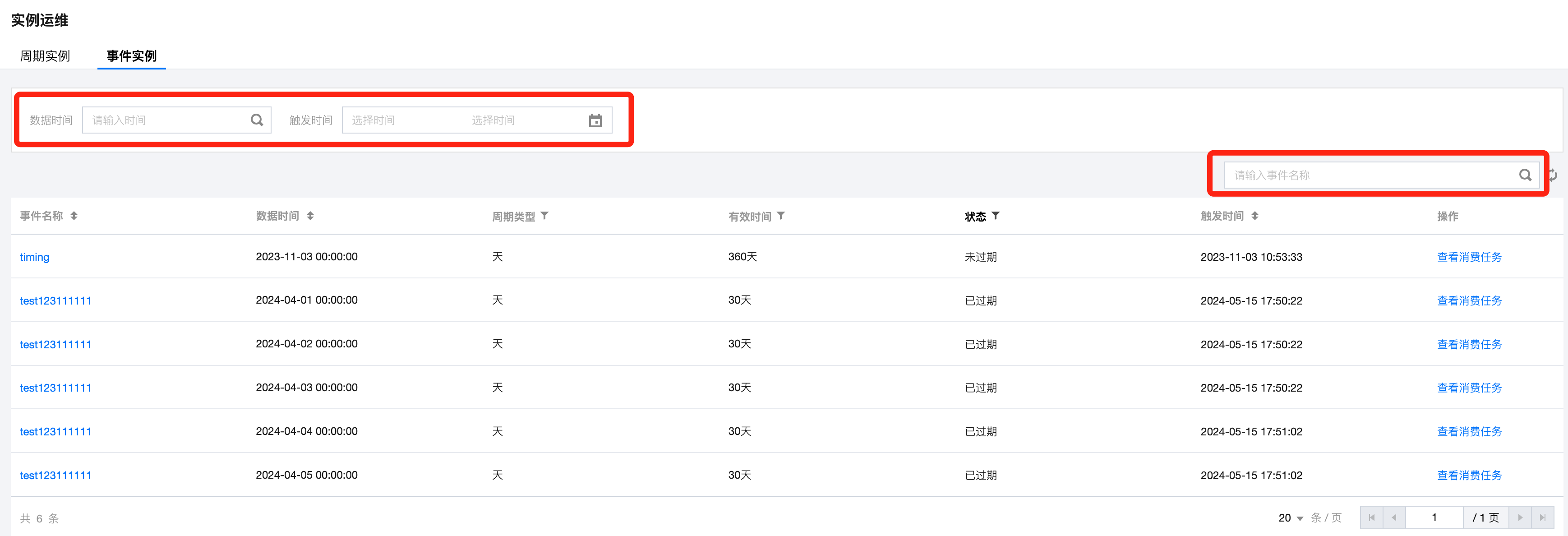Viewport: 1568px width, 536px height.
Task: Click the page number input box
Action: pos(1434,518)
